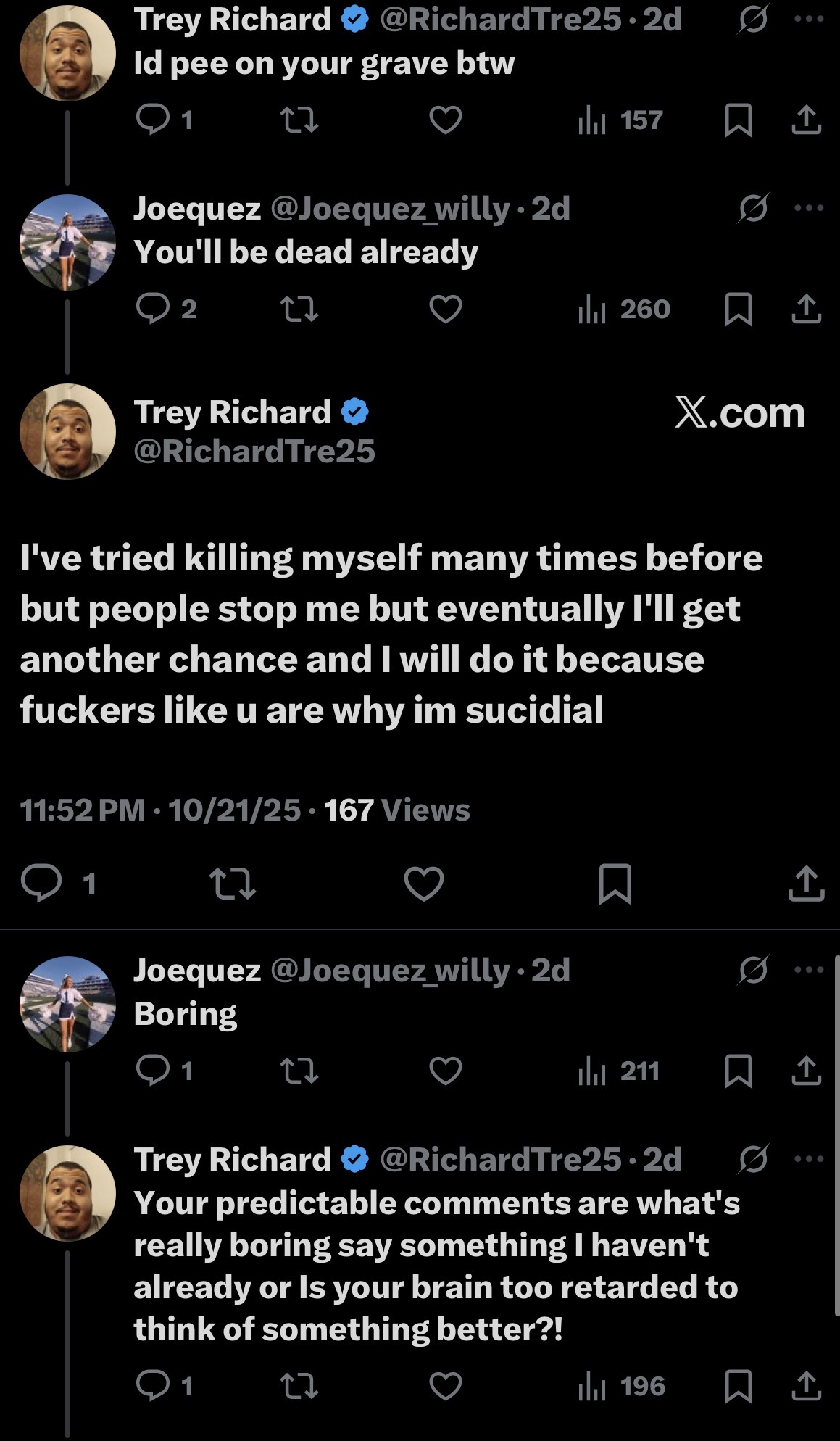Bookmark the main post from 11:52 PM
The image size is (840, 1441).
point(615,884)
